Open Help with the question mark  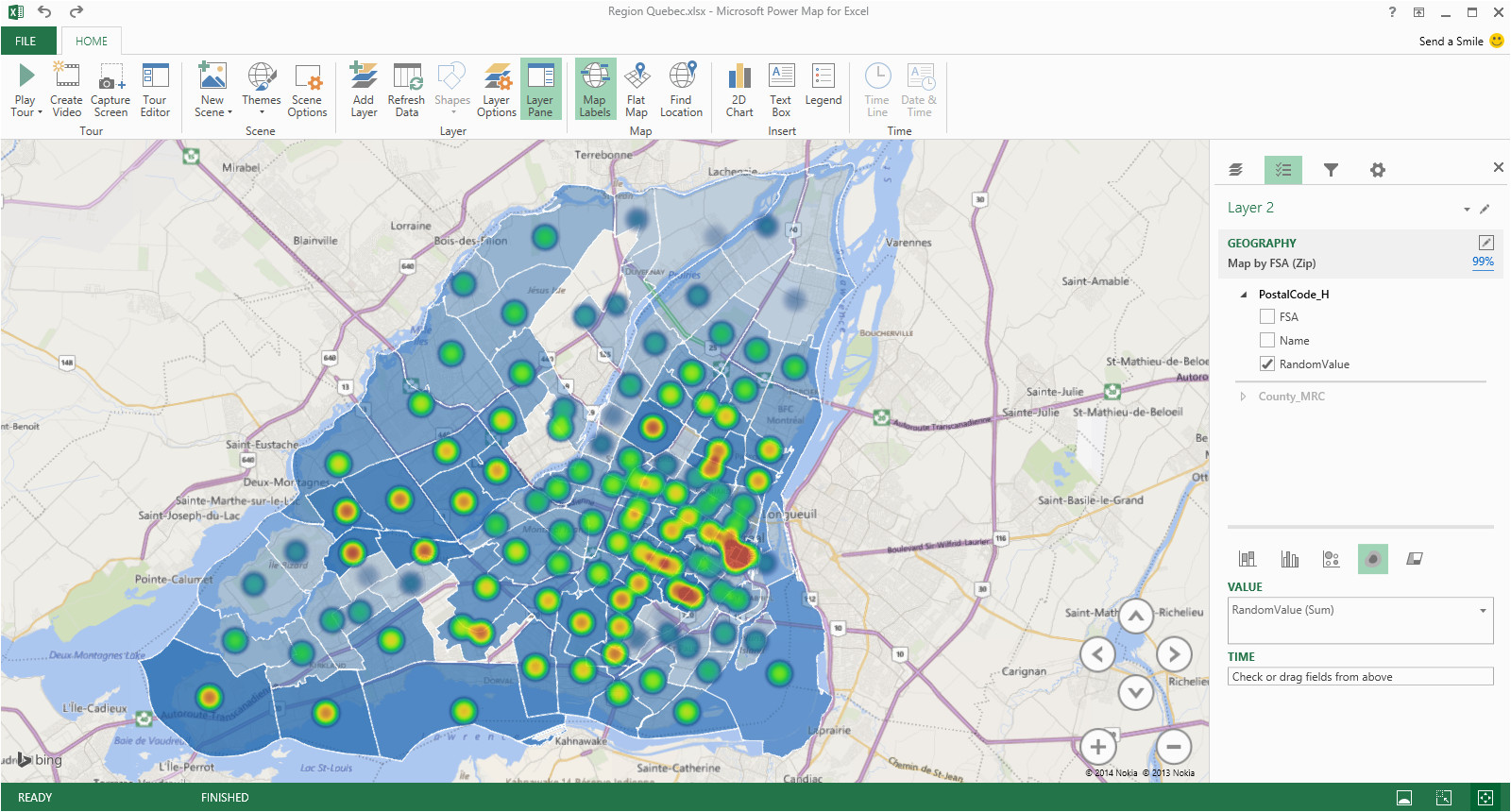(1392, 12)
